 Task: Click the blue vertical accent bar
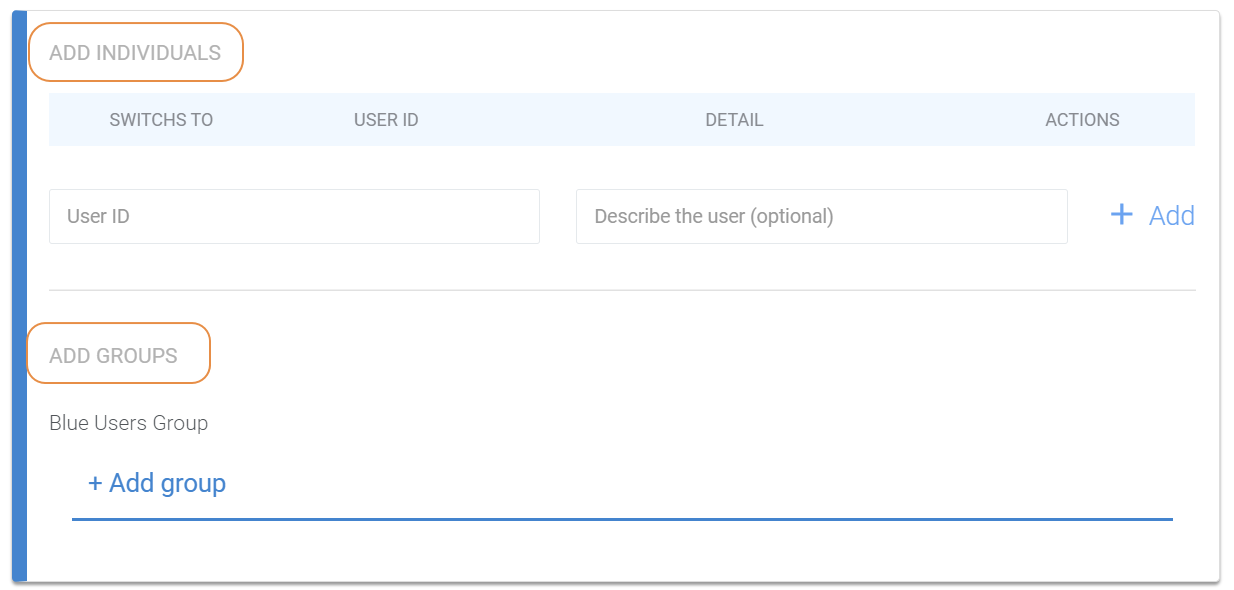coord(19,300)
